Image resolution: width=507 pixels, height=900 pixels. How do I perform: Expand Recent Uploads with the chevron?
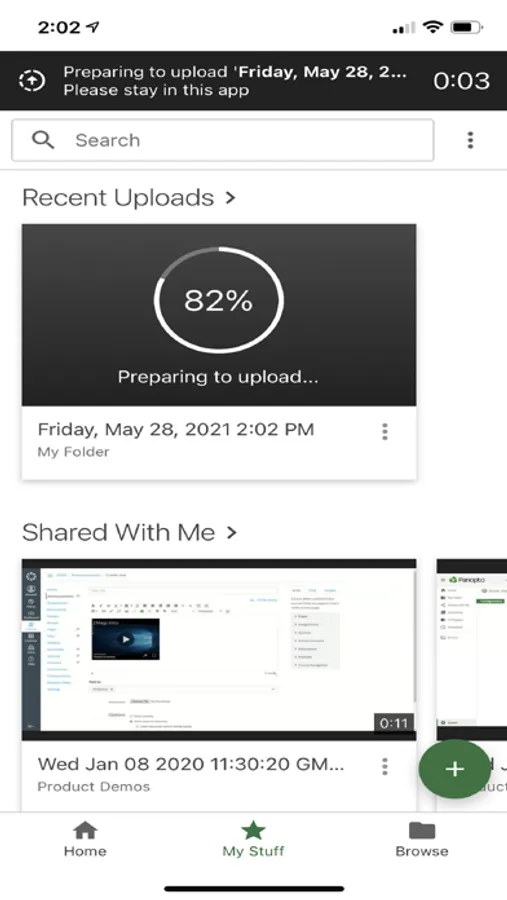coord(230,198)
